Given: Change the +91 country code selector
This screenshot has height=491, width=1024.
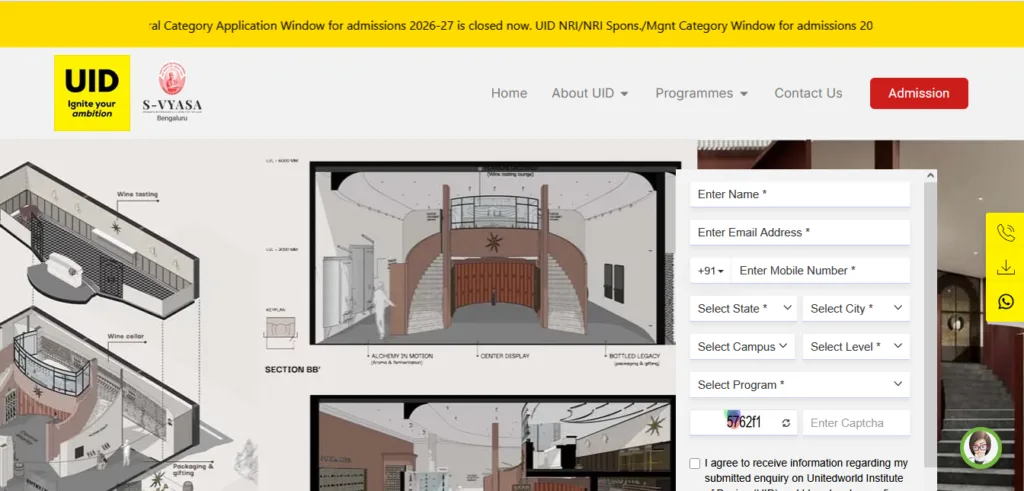Looking at the screenshot, I should [710, 271].
